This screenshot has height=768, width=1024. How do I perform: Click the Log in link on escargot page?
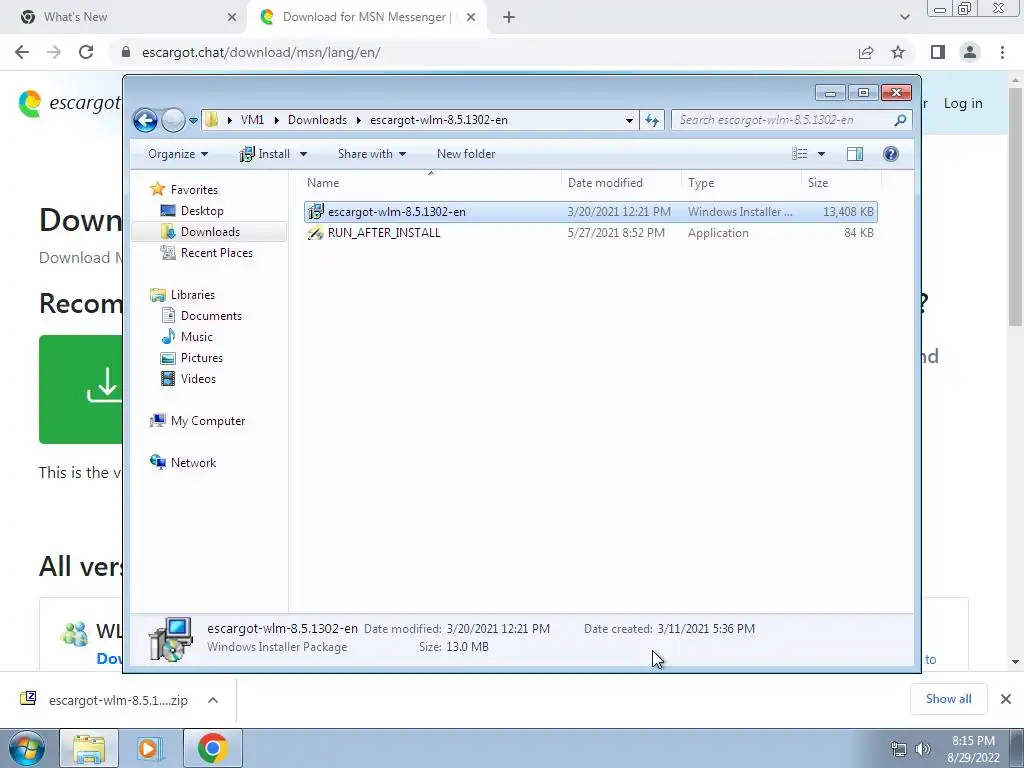coord(963,103)
